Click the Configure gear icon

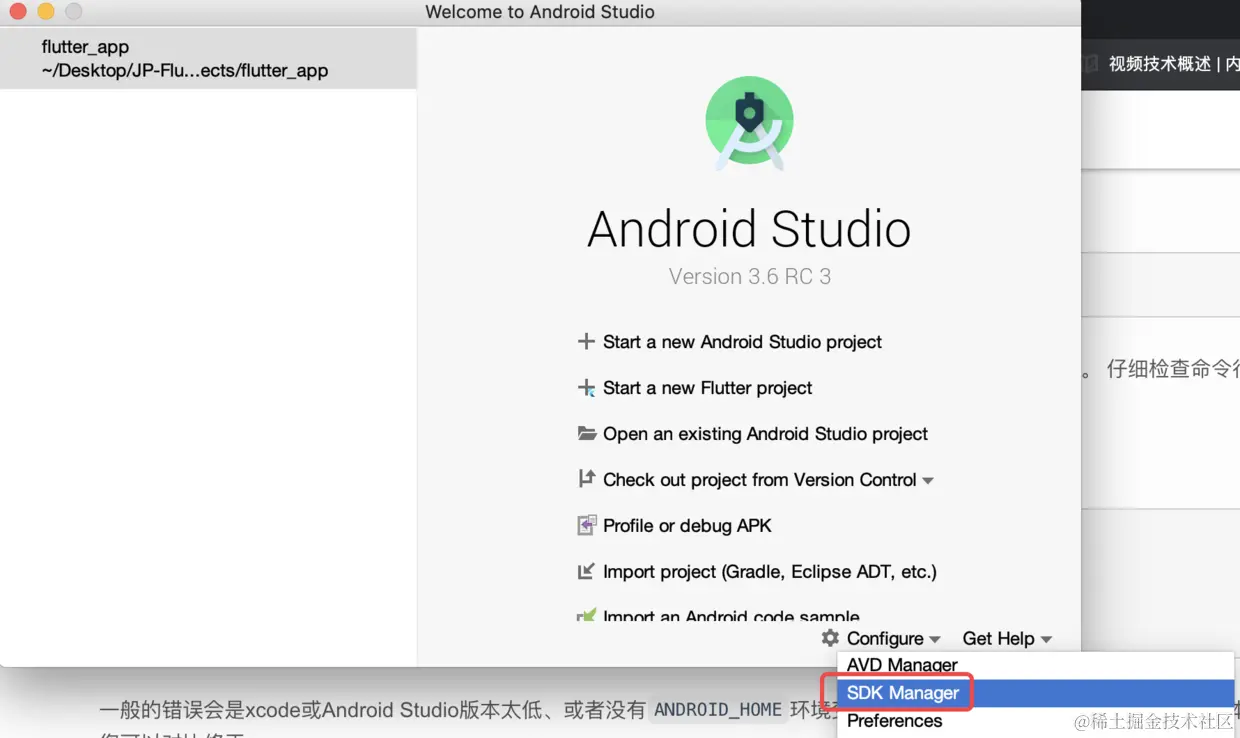(830, 638)
